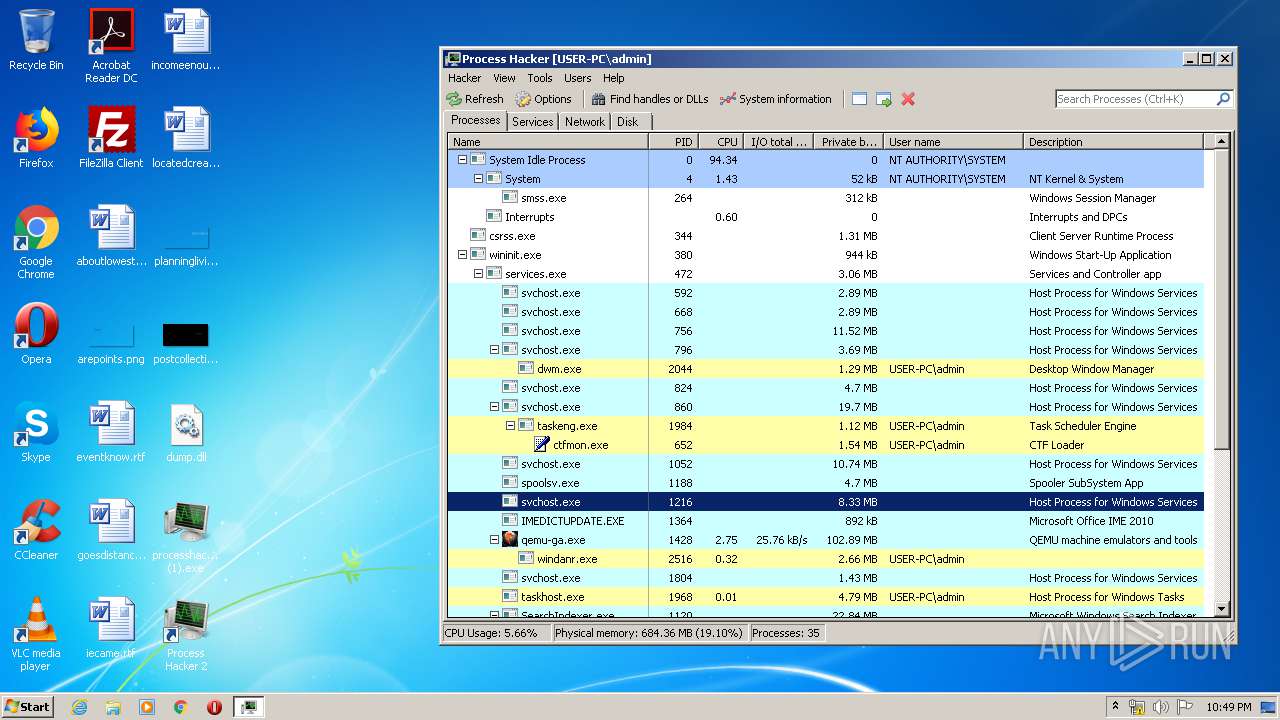Collapse the services.exe tree node
Screen dimensions: 1280x720
pyautogui.click(x=478, y=274)
